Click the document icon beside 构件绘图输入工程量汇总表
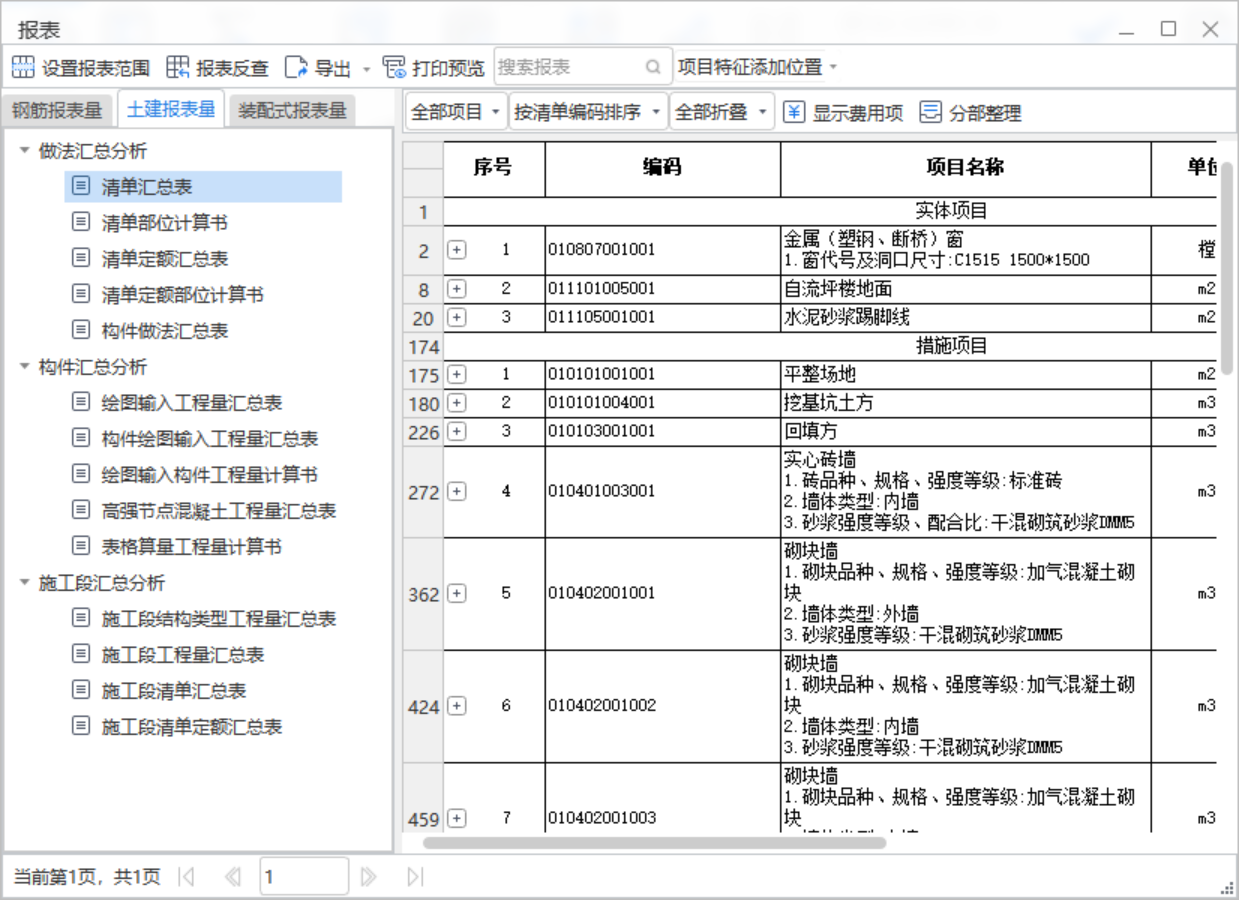This screenshot has width=1239, height=900. pos(81,438)
